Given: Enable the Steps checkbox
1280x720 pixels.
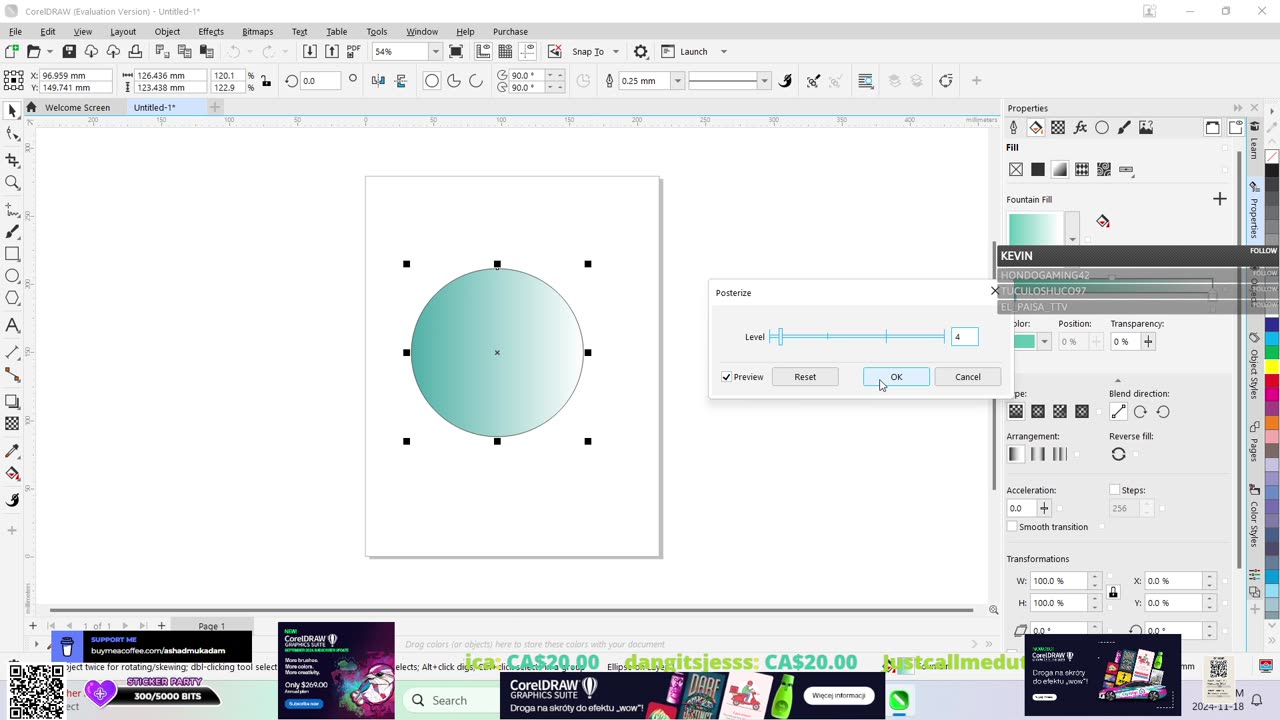Looking at the screenshot, I should pos(1114,490).
